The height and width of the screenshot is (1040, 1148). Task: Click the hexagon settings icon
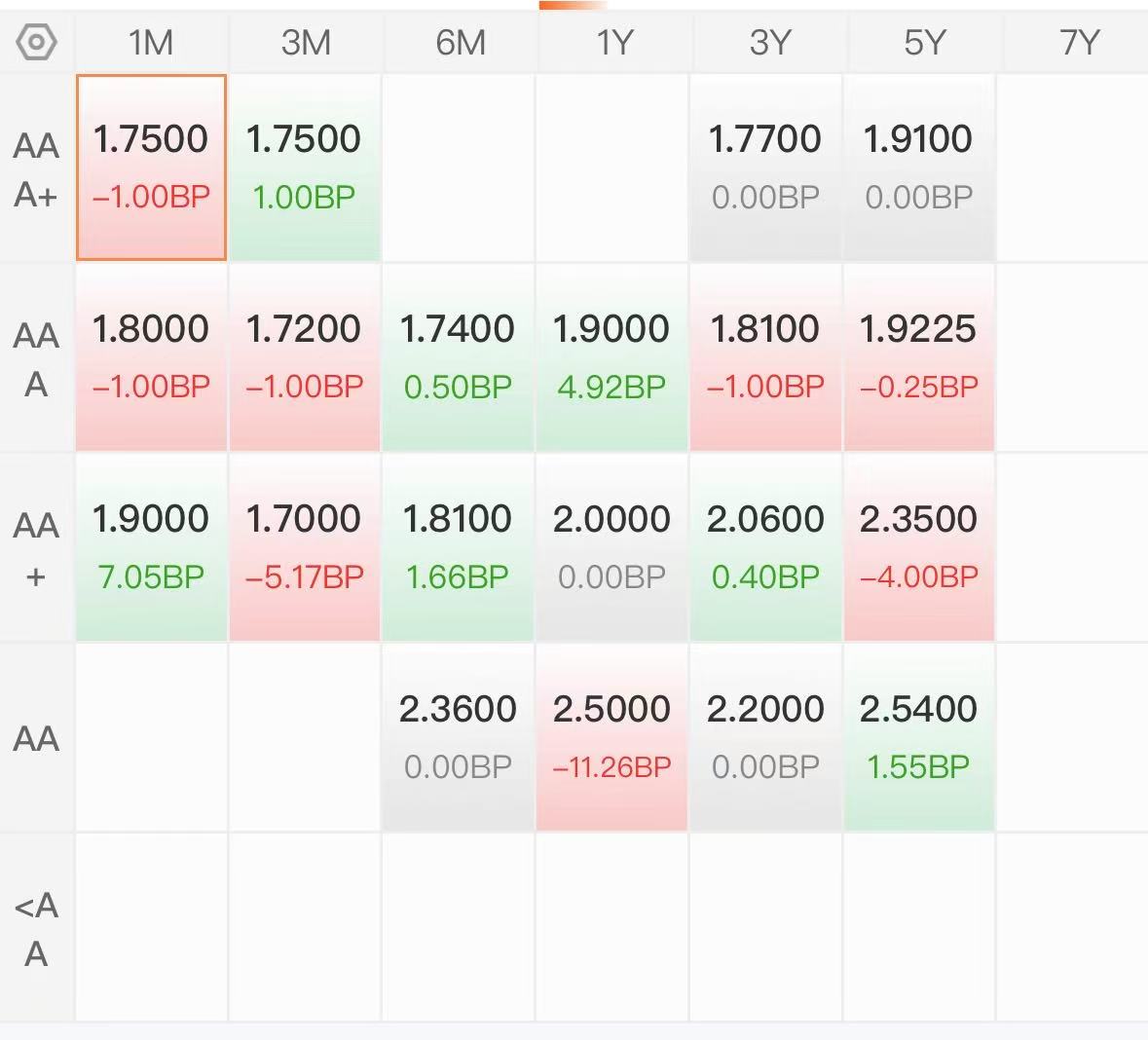37,43
